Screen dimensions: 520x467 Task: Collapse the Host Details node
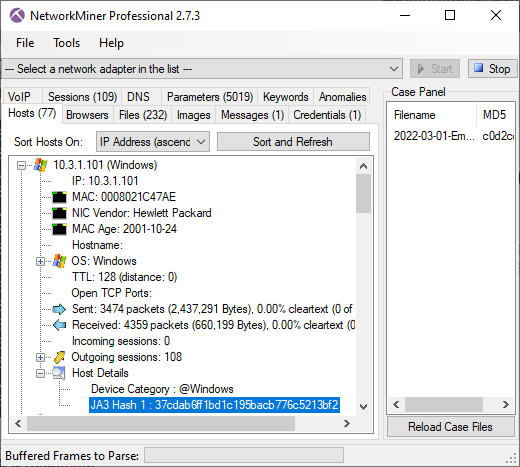tap(40, 373)
